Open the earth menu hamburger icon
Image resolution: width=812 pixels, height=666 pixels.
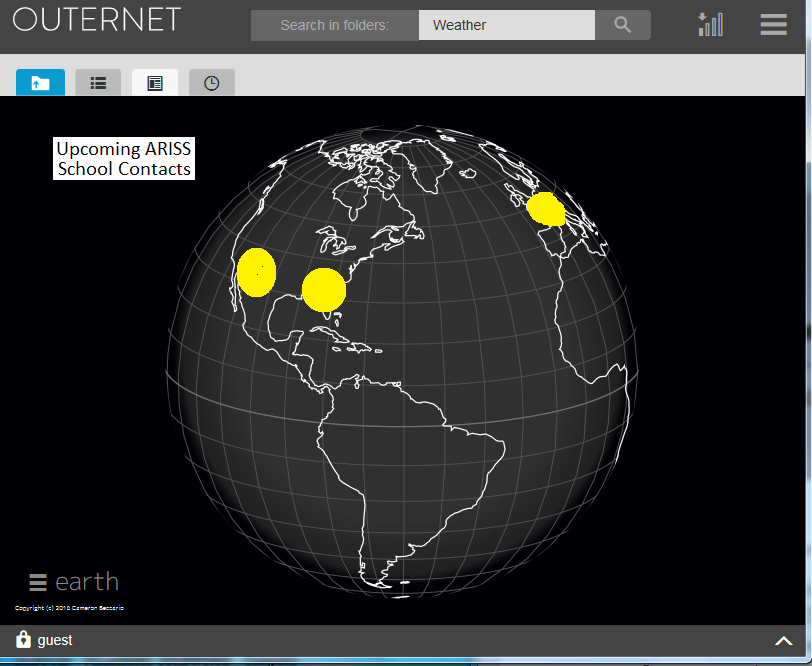tap(38, 582)
